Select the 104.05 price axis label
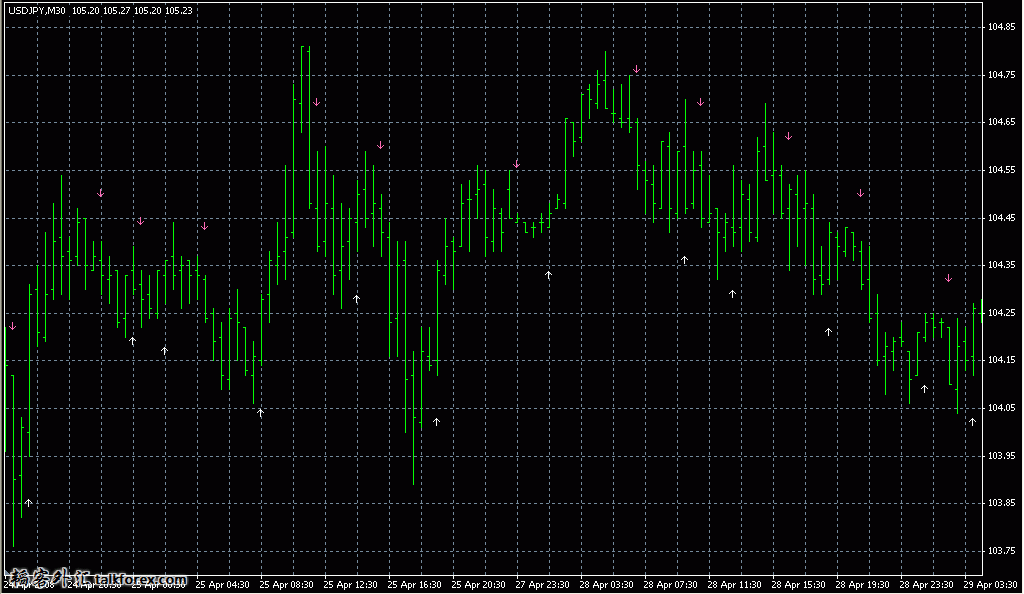 [x=1001, y=408]
